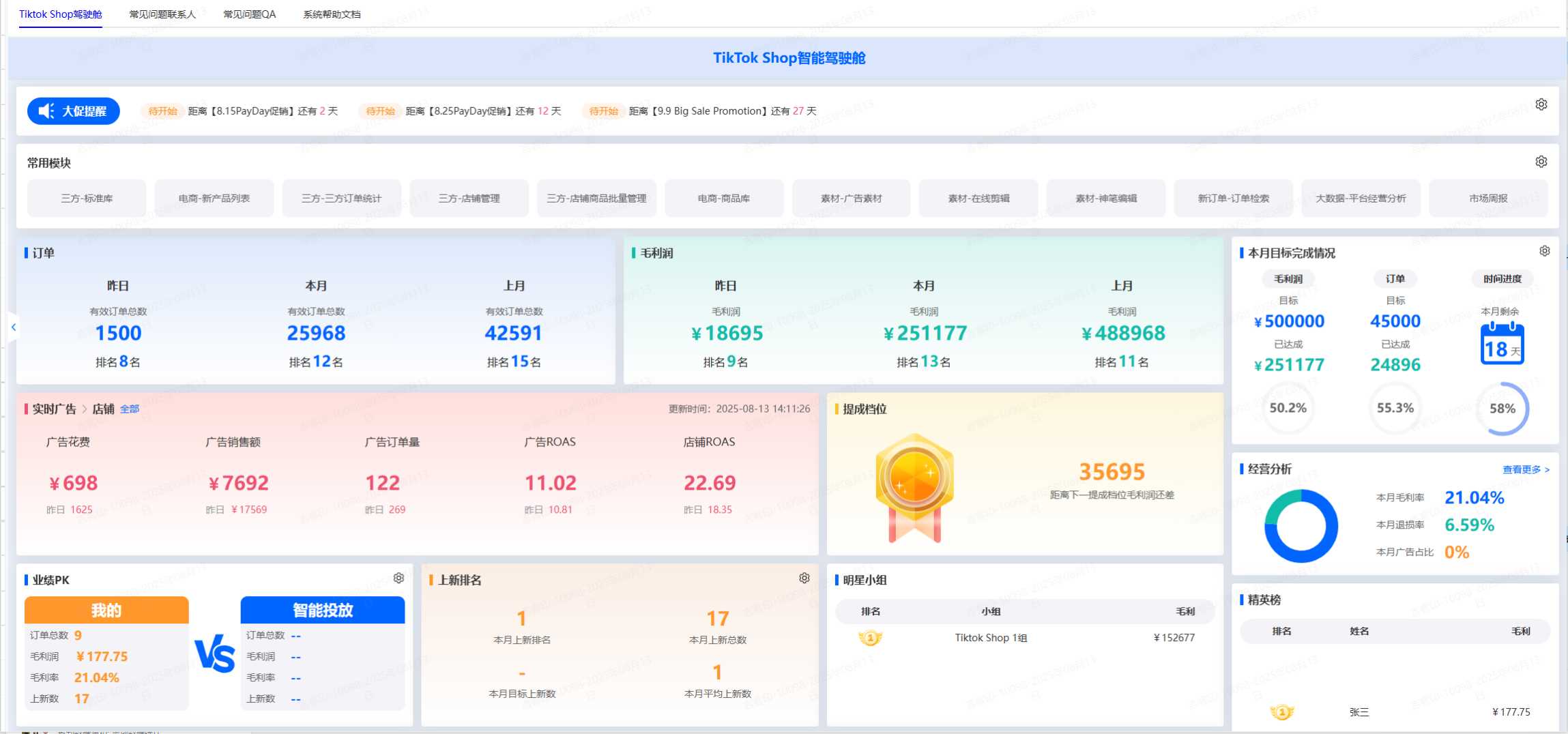Viewport: 1568px width, 734px height.
Task: Click 实时广告 breadcrumb label
Action: click(x=55, y=409)
